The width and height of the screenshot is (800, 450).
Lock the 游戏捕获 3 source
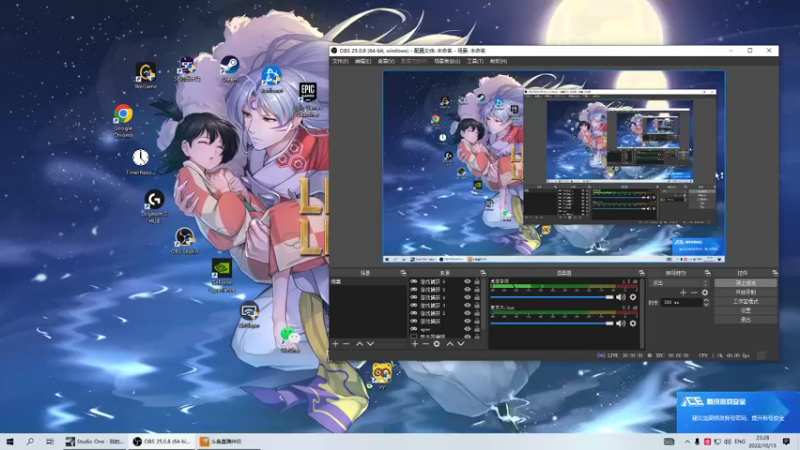pos(477,305)
